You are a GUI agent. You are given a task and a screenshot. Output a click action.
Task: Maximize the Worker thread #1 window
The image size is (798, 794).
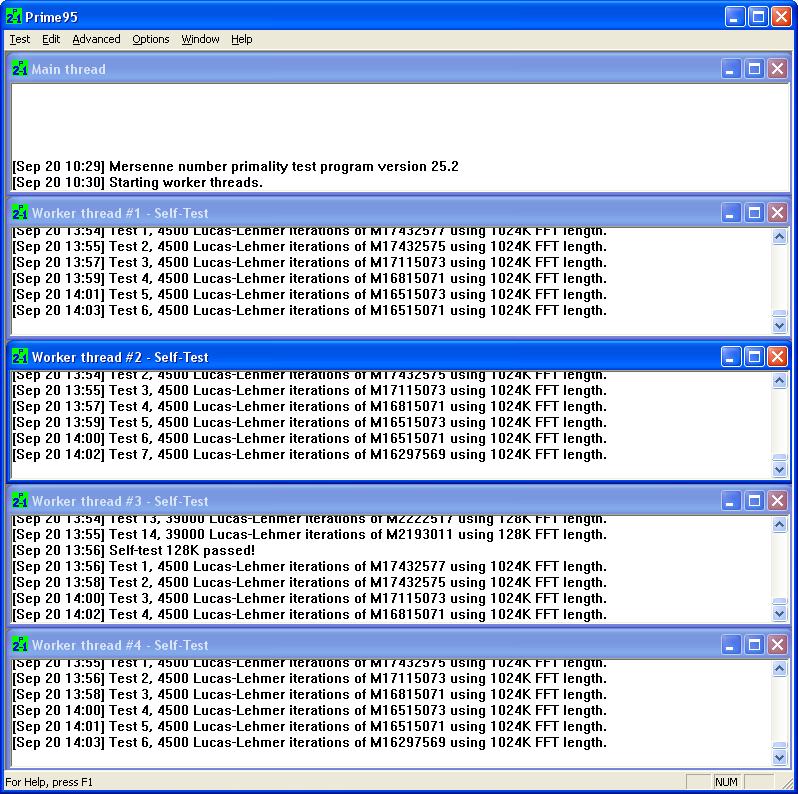(x=754, y=213)
